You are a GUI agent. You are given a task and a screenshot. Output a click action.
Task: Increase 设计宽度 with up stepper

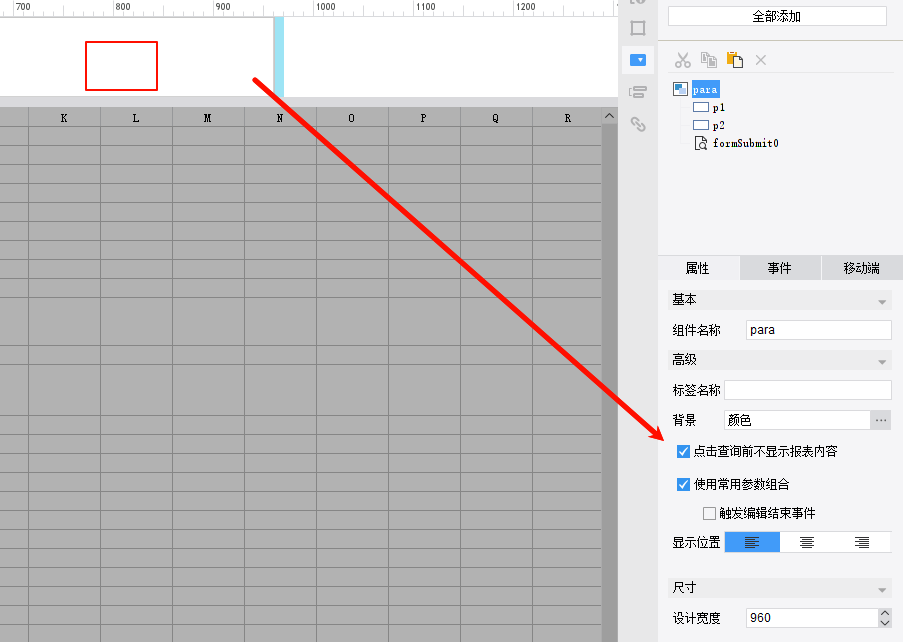pyautogui.click(x=885, y=613)
